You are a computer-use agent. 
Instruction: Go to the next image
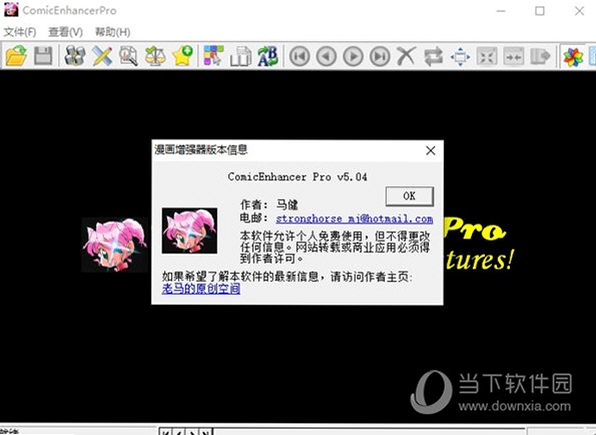353,56
